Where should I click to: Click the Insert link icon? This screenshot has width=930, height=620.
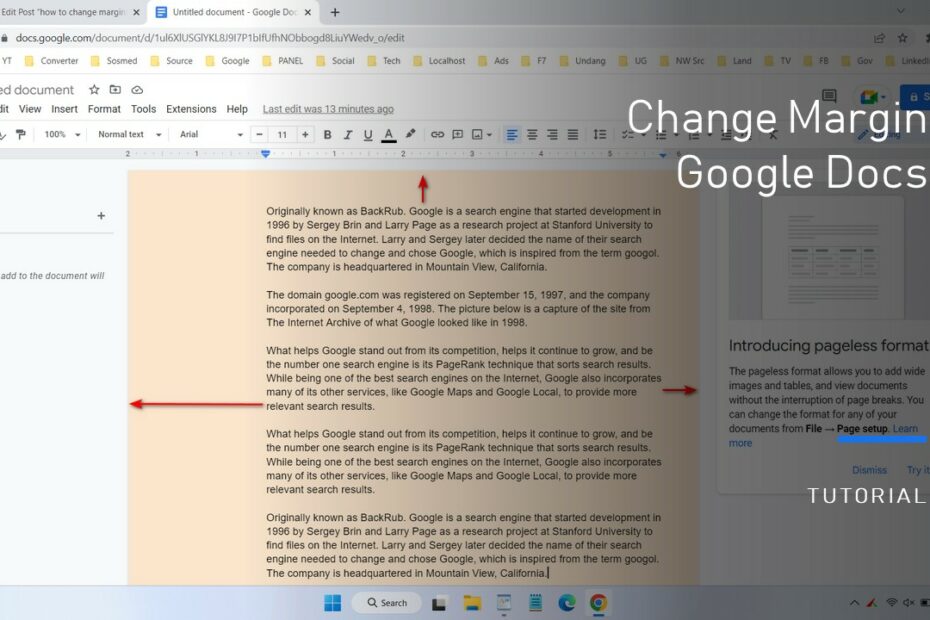437,135
